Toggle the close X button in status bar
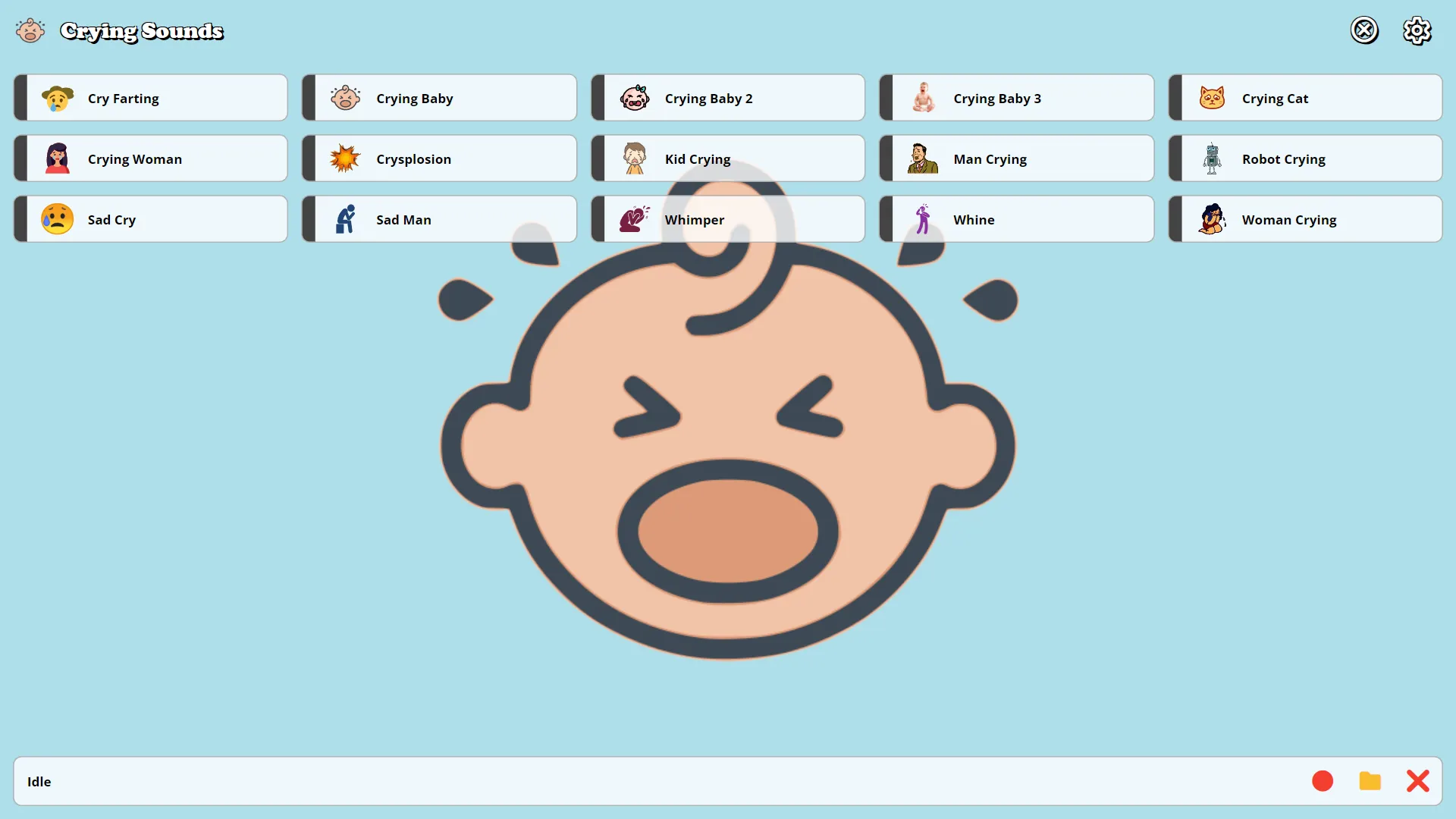The width and height of the screenshot is (1456, 819). pos(1419,781)
